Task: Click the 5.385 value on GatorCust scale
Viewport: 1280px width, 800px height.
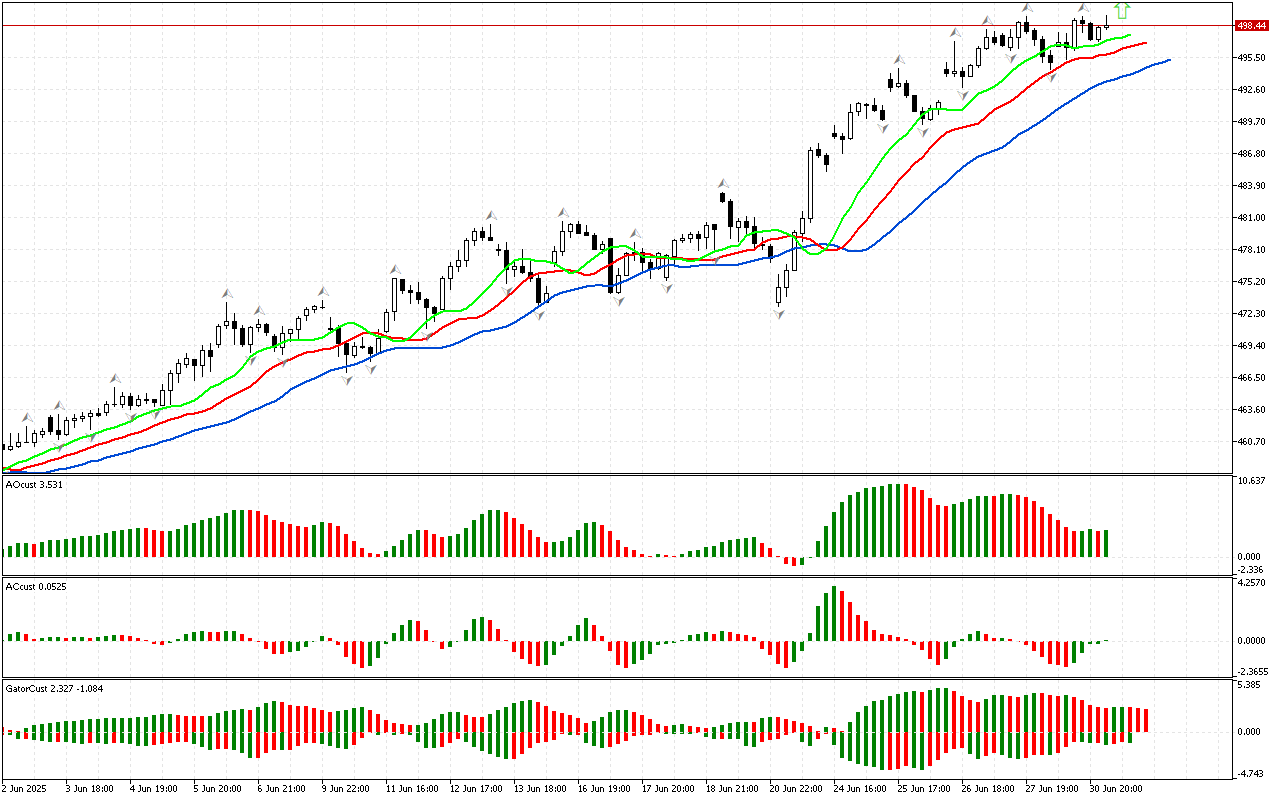Action: [x=1251, y=685]
